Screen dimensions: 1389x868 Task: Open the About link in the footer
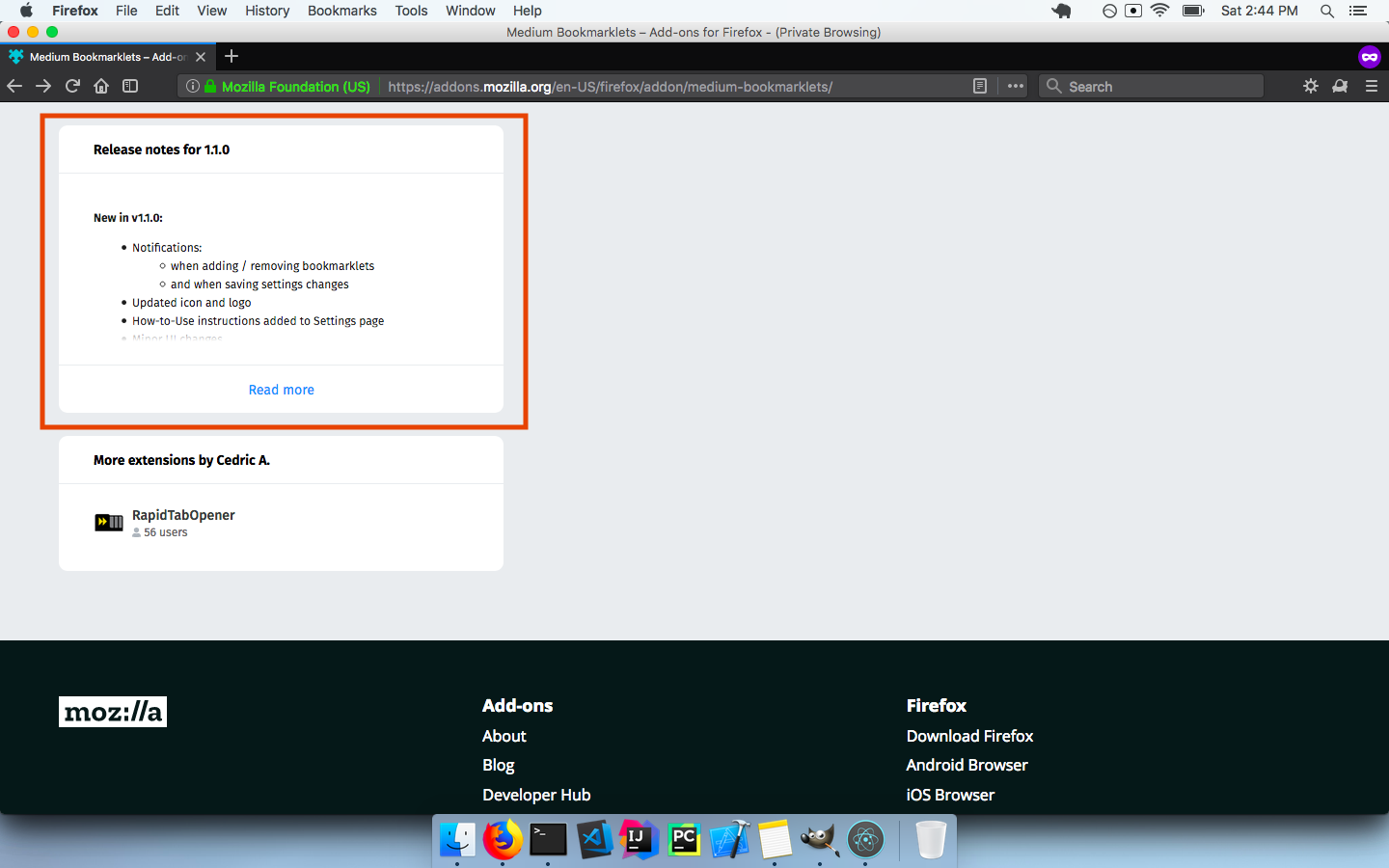pyautogui.click(x=504, y=736)
